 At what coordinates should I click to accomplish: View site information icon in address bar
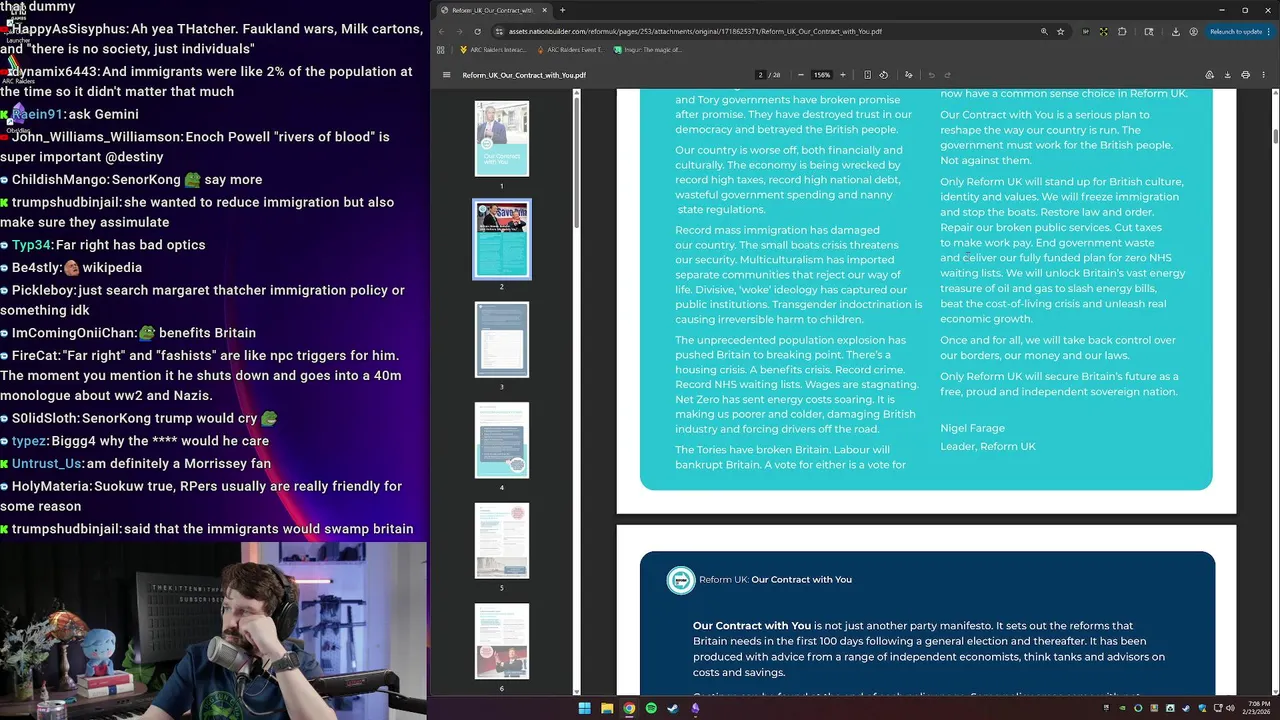(497, 31)
